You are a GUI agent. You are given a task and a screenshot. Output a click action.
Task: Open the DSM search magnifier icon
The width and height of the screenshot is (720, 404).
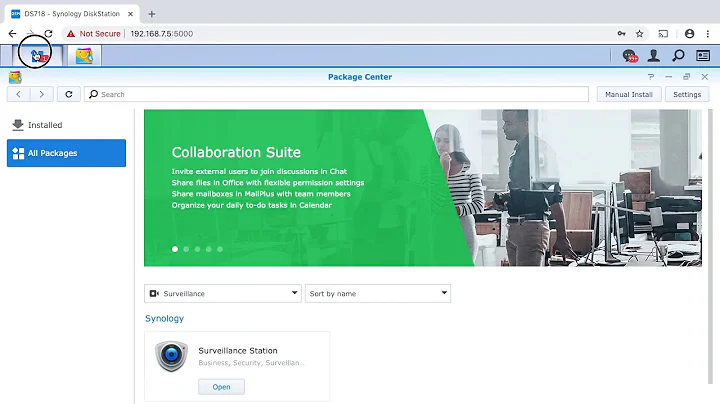coord(678,56)
